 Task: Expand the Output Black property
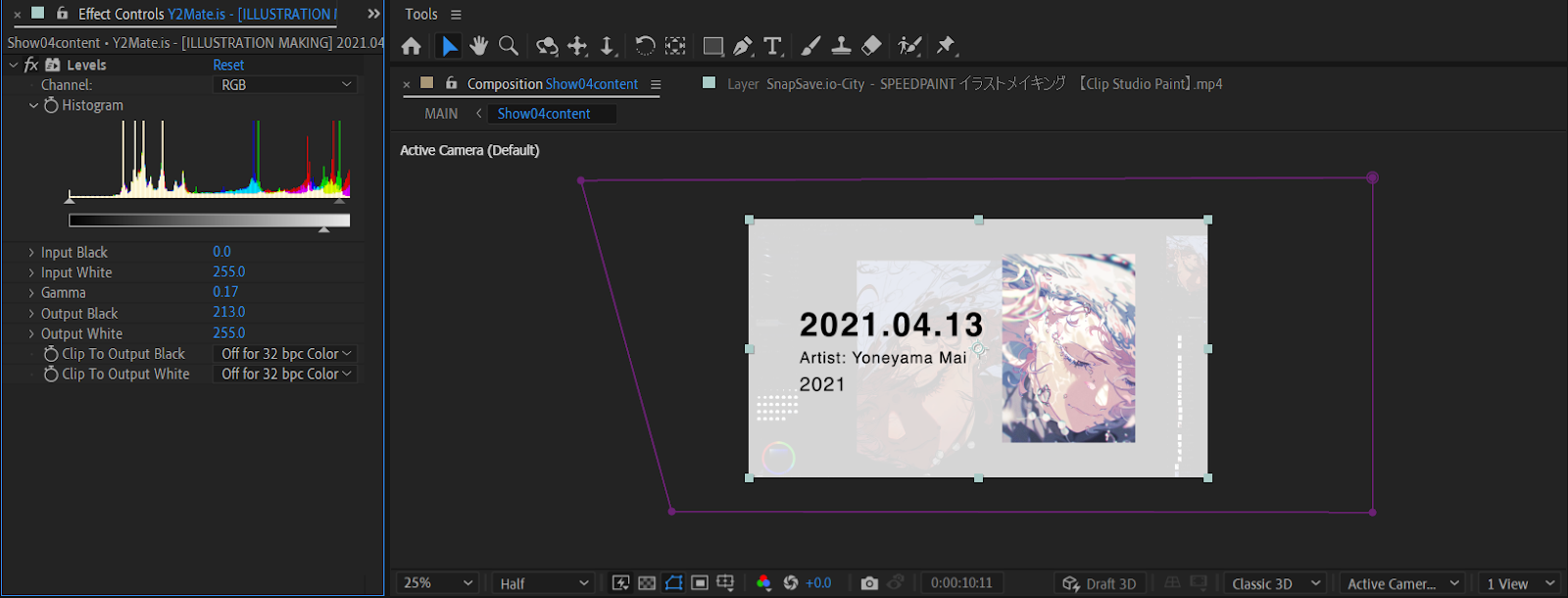(x=31, y=314)
